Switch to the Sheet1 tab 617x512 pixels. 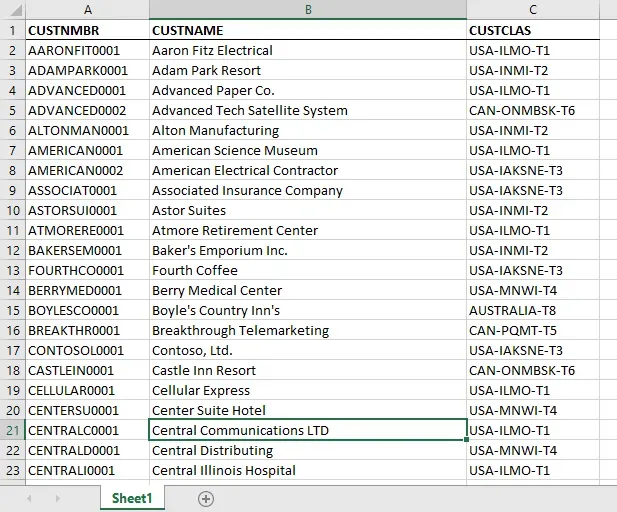131,498
